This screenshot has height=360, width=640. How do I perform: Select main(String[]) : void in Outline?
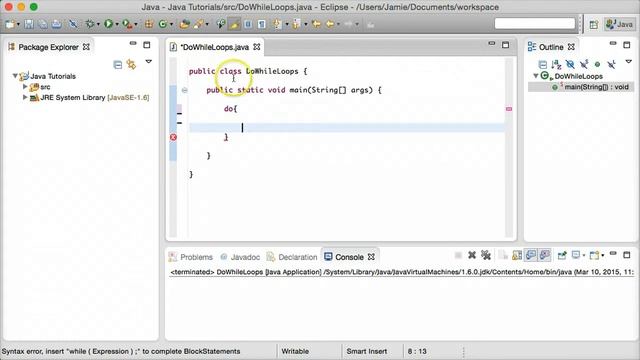[590, 87]
